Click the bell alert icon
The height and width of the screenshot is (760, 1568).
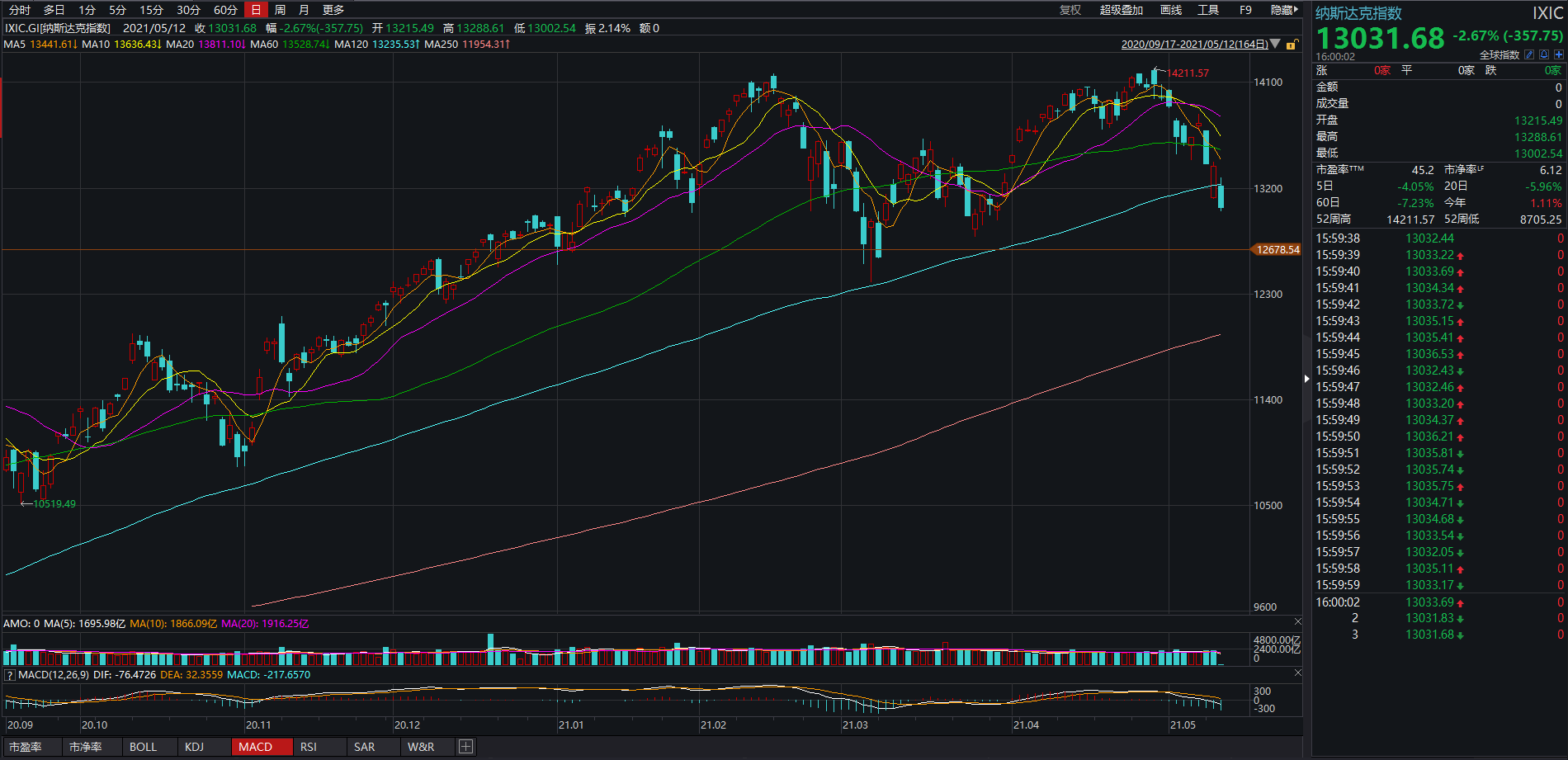coord(1544,54)
